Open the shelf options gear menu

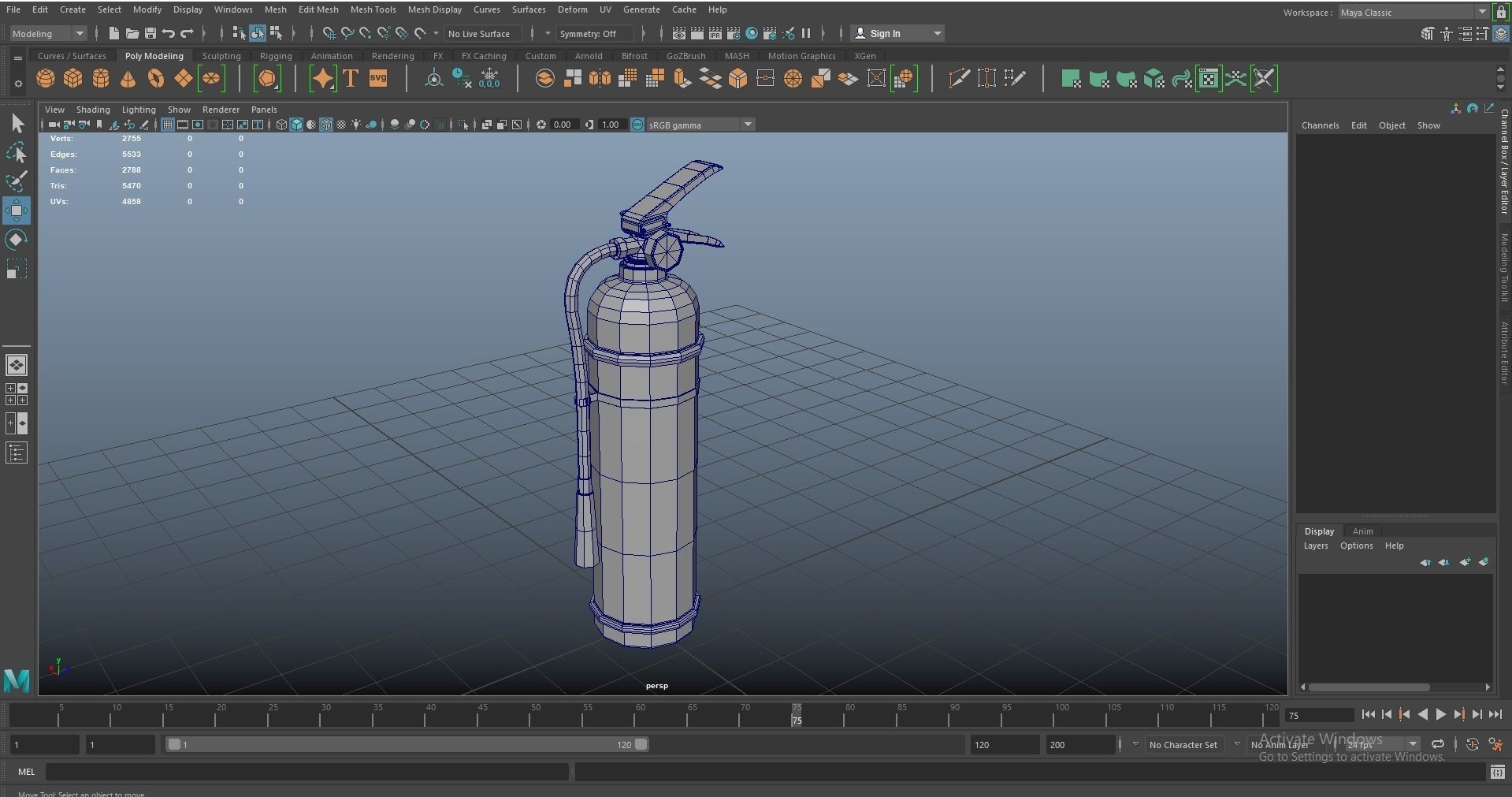[17, 84]
